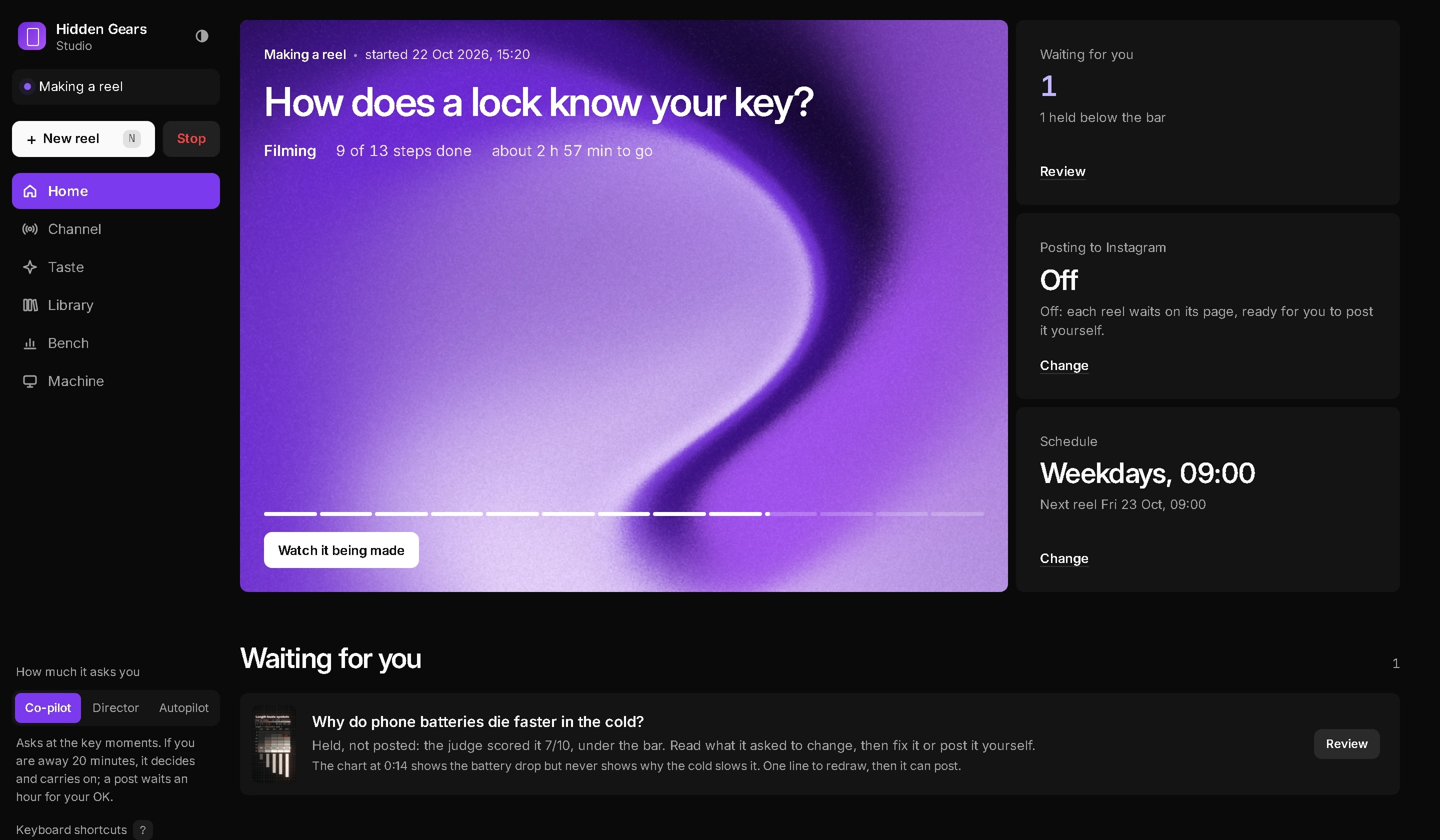Navigate to the Machine page
The image size is (1440, 840).
click(116, 381)
